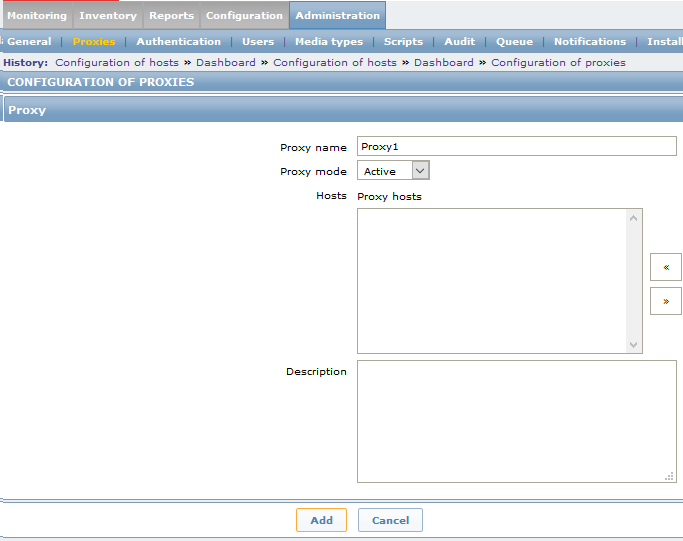Click the Proxy hosts scroll-down arrow
Screen dimensions: 683x541
(634, 345)
